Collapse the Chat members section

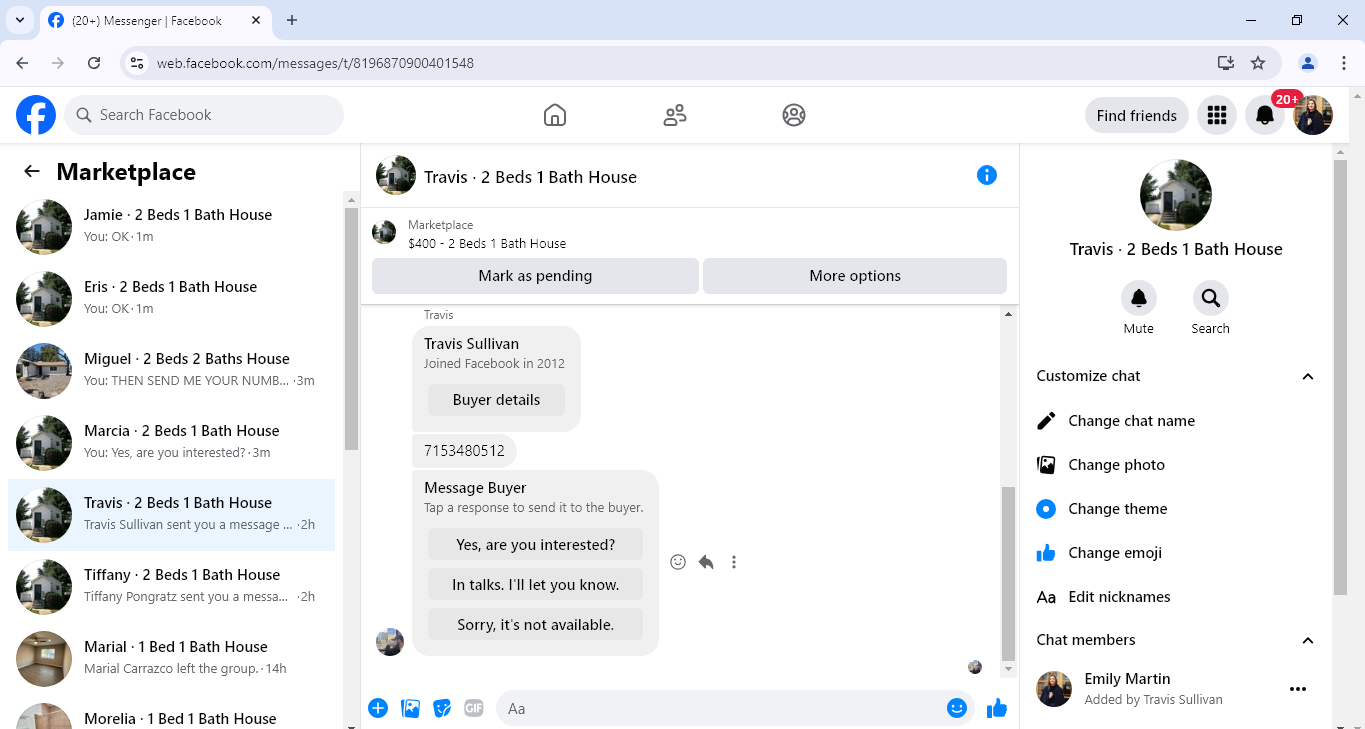coord(1308,640)
